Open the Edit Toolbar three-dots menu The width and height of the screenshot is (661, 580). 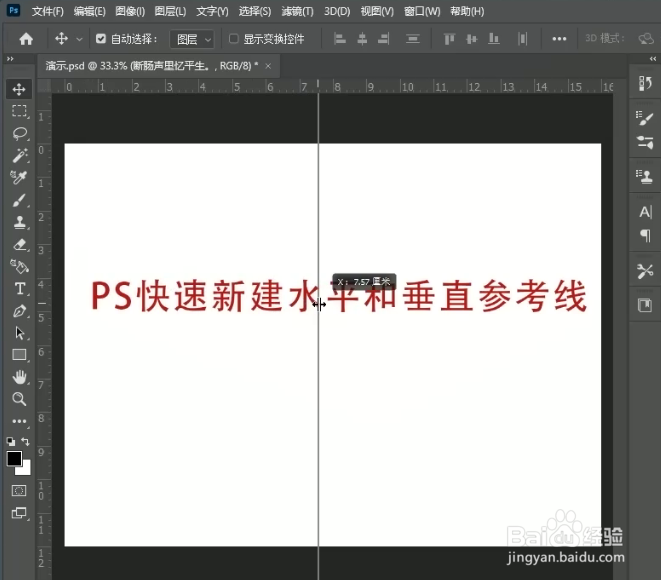(x=19, y=421)
